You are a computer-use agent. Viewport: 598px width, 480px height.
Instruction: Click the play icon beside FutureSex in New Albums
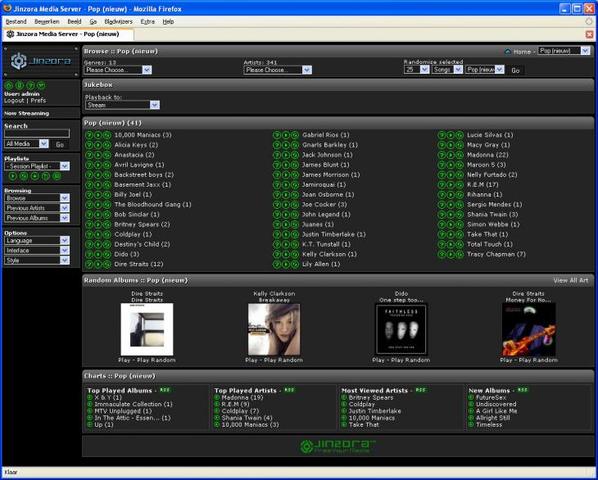[x=471, y=397]
